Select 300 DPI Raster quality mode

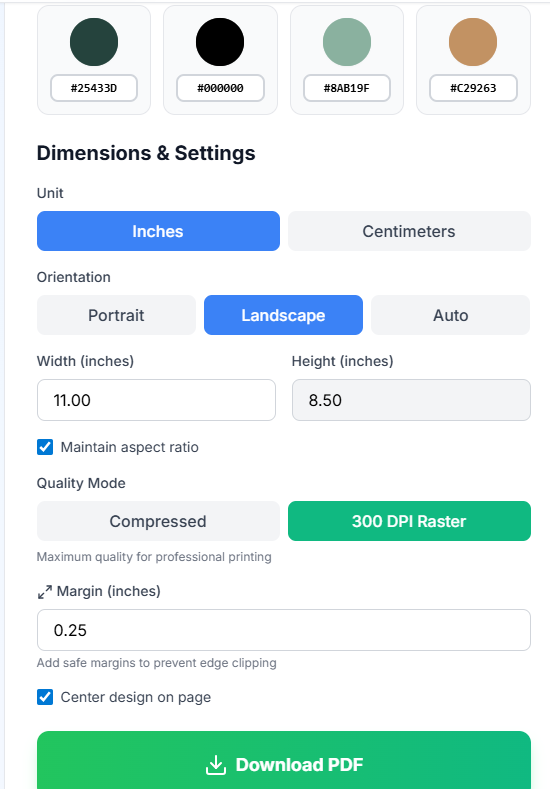click(x=409, y=521)
